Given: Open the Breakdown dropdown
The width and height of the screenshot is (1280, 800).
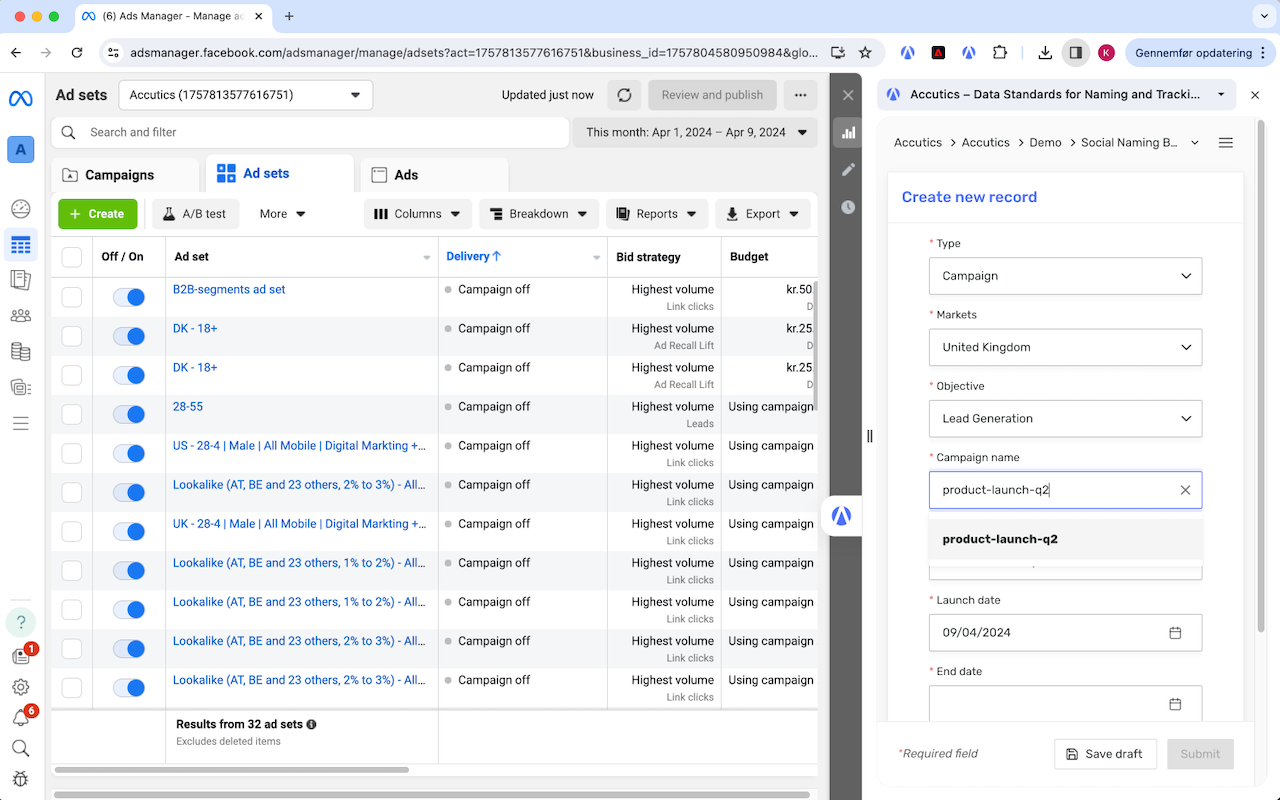Looking at the screenshot, I should (539, 214).
